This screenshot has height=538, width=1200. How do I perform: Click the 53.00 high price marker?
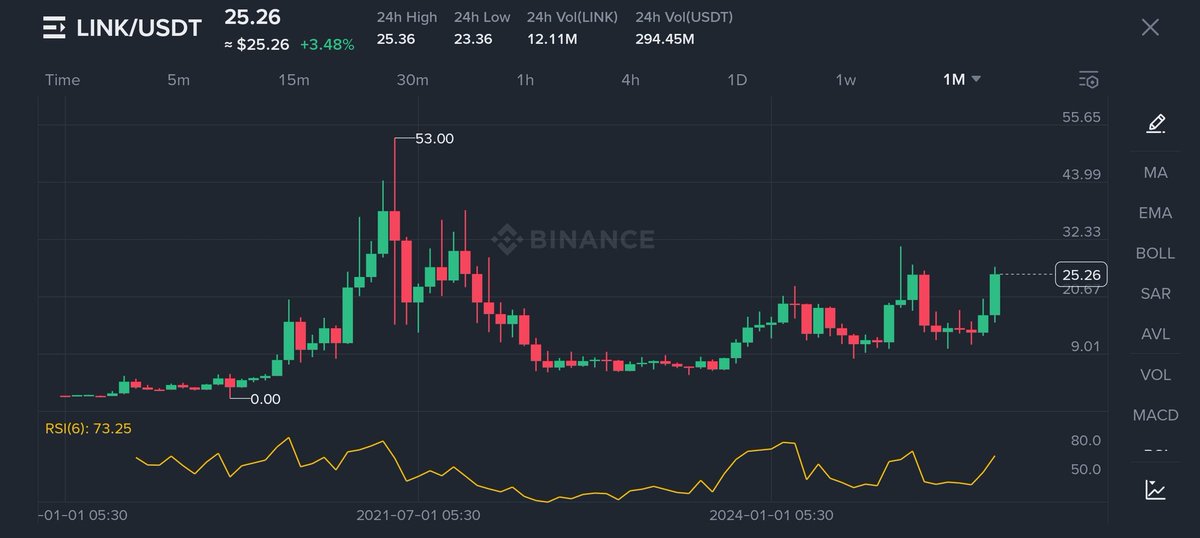(x=435, y=139)
